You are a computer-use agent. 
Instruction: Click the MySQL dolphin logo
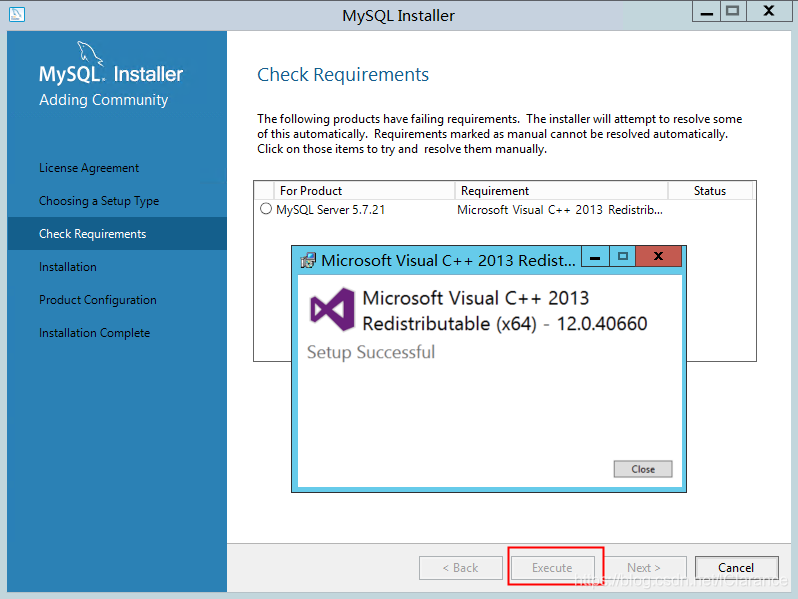90,53
